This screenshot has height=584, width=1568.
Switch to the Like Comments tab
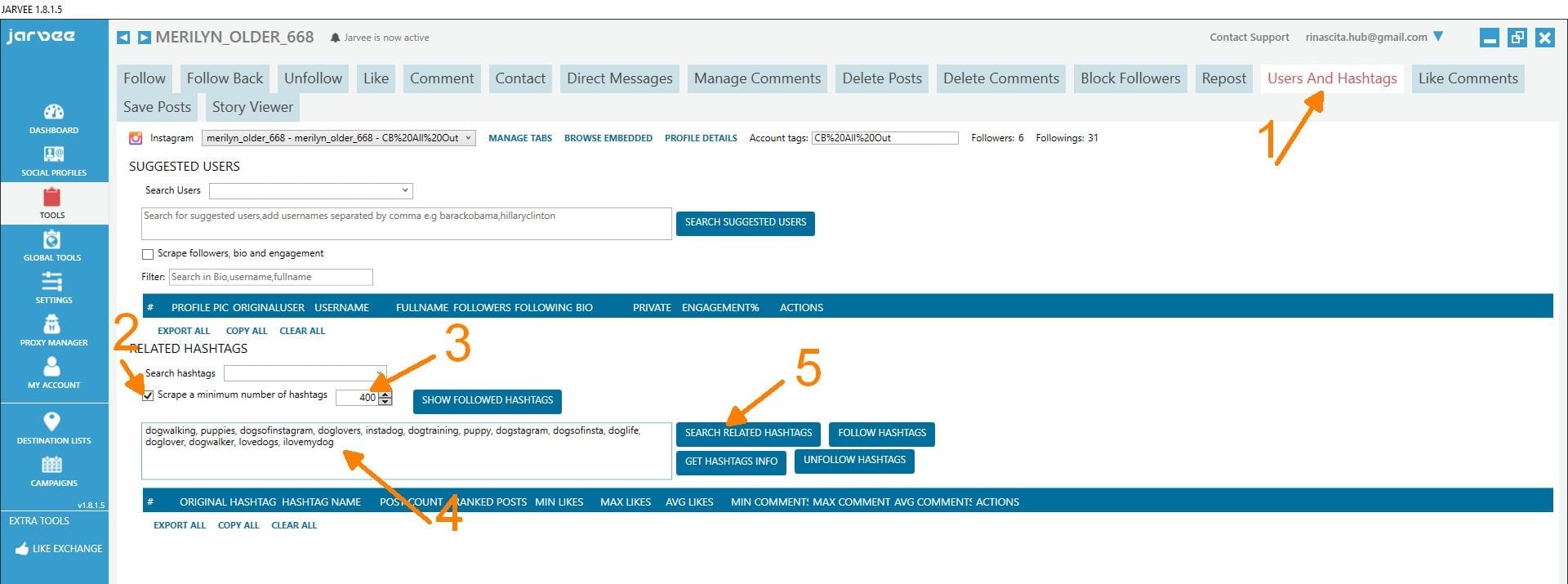pyautogui.click(x=1468, y=78)
